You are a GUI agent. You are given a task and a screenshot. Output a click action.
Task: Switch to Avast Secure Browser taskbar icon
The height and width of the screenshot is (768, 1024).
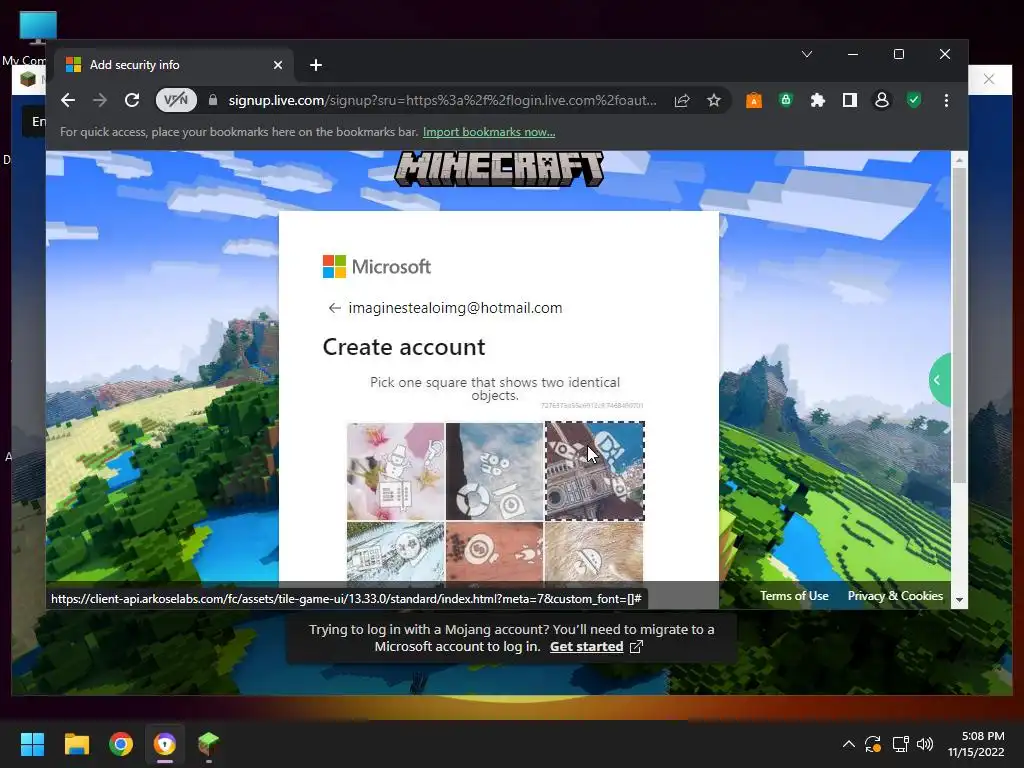pyautogui.click(x=165, y=744)
